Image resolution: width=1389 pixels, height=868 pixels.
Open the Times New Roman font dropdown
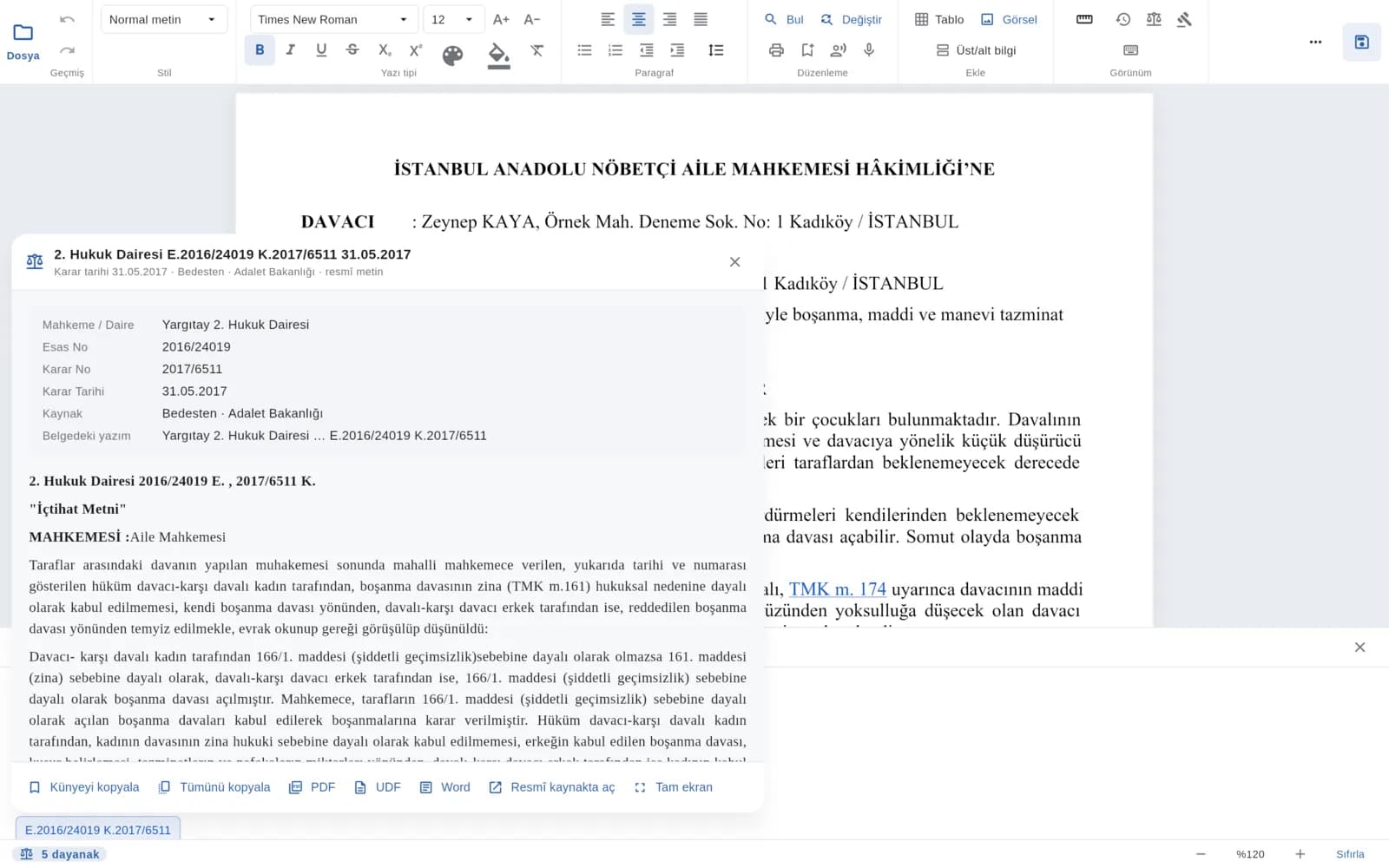(x=333, y=19)
